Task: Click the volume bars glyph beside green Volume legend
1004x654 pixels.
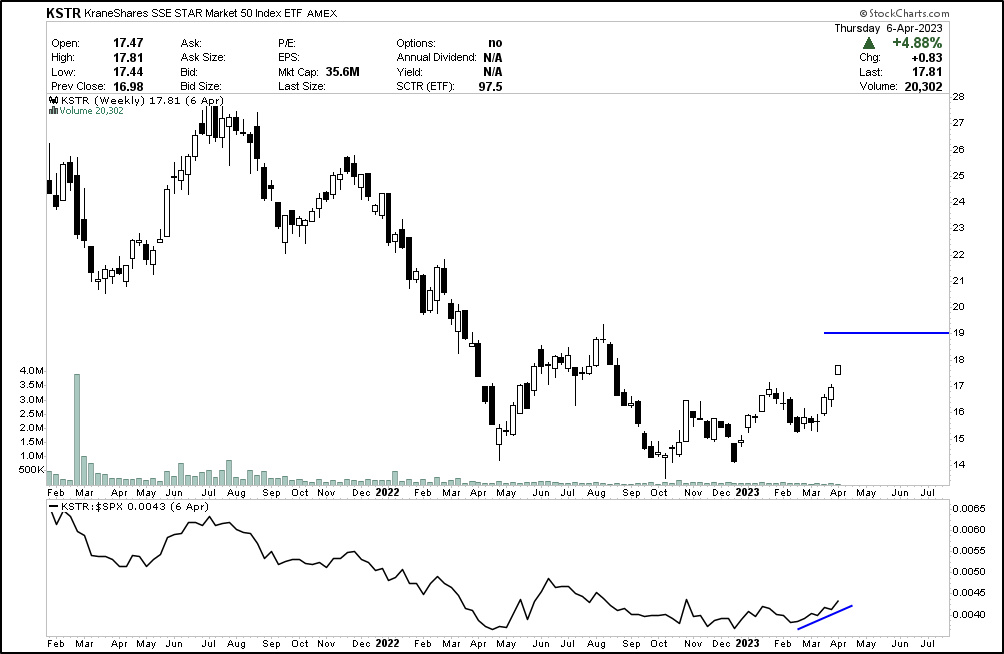Action: (x=54, y=111)
